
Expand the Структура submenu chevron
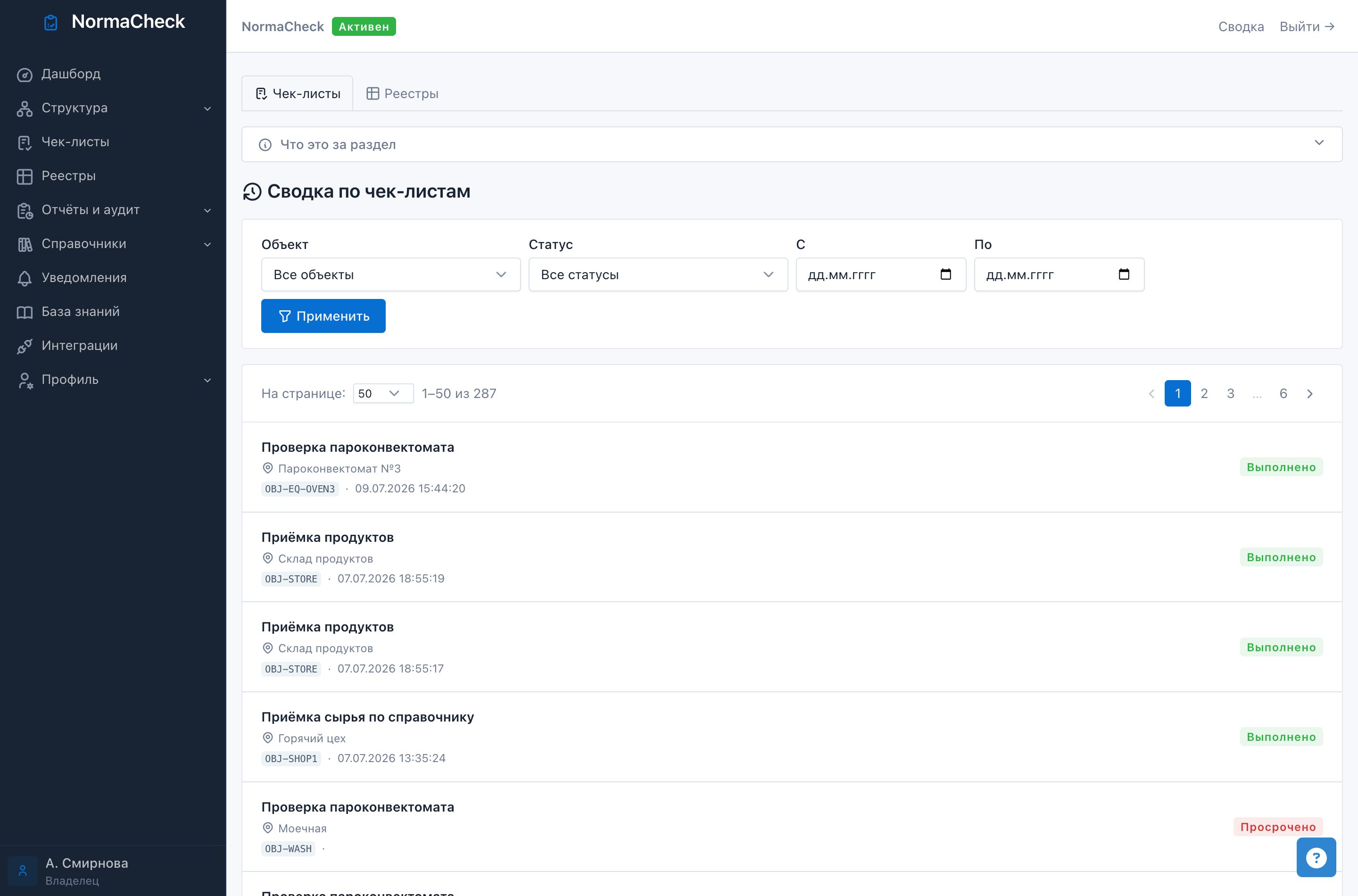(207, 108)
